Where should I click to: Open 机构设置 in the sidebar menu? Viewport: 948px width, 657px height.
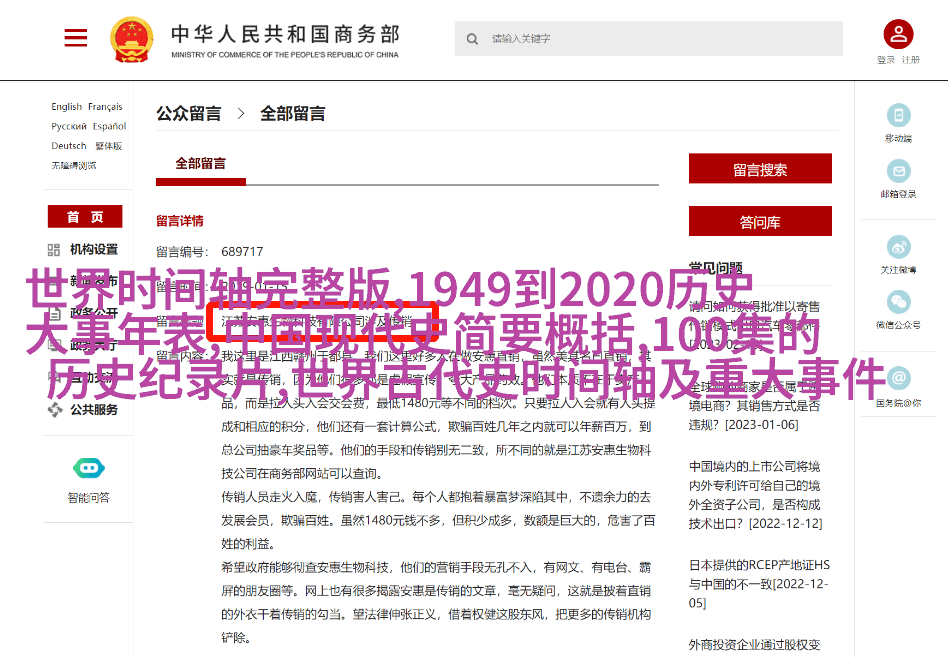click(x=93, y=249)
